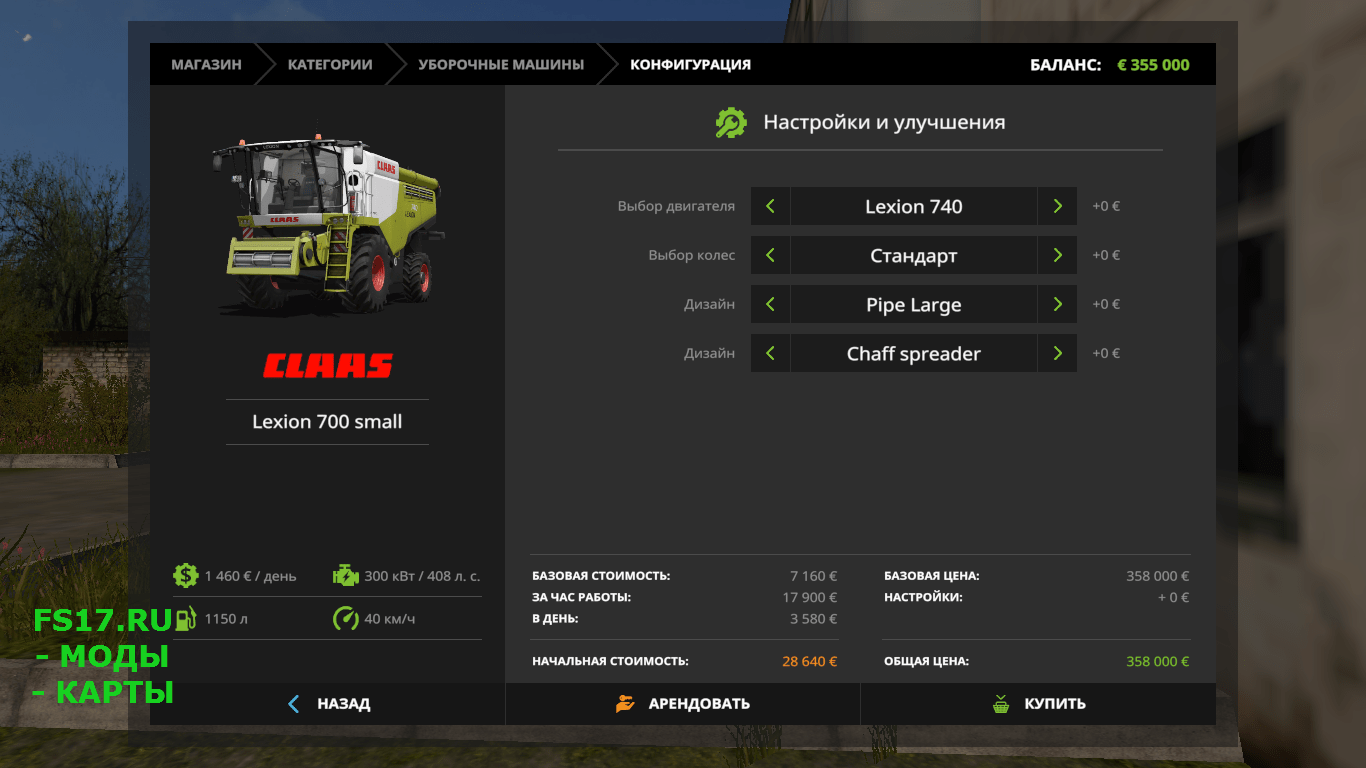Image resolution: width=1366 pixels, height=768 pixels.
Task: Click the НАЗАД back button
Action: click(328, 704)
